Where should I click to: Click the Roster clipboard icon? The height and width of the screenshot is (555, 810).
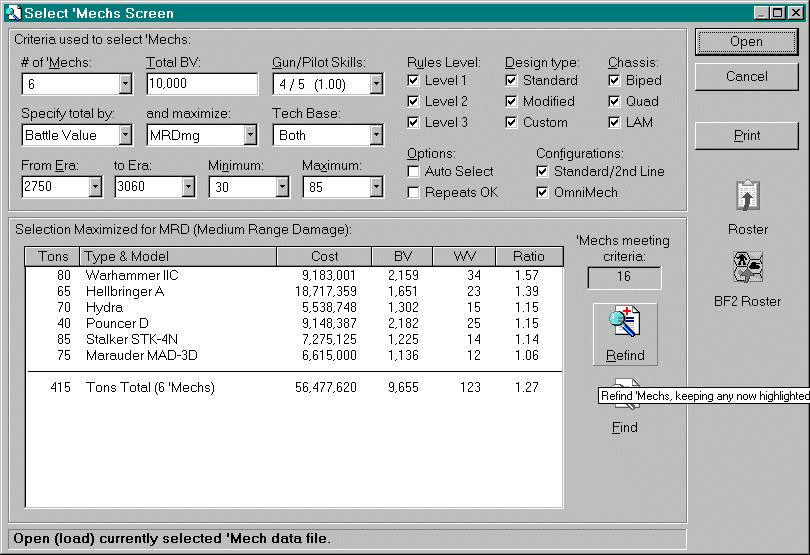point(747,195)
